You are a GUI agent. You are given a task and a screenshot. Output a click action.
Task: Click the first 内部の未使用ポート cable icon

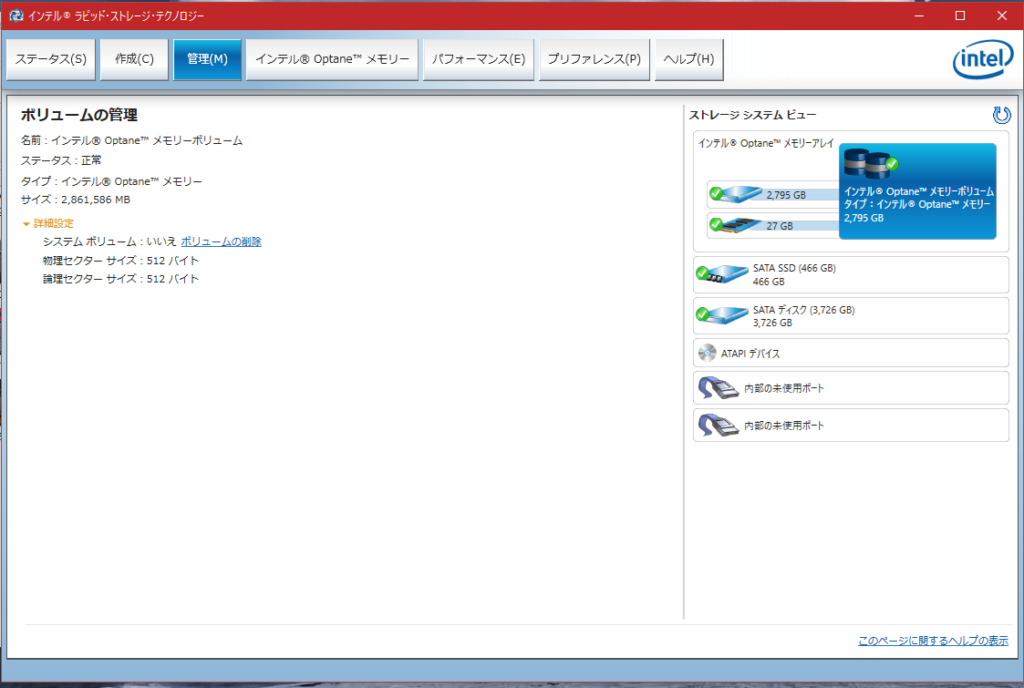tap(718, 388)
